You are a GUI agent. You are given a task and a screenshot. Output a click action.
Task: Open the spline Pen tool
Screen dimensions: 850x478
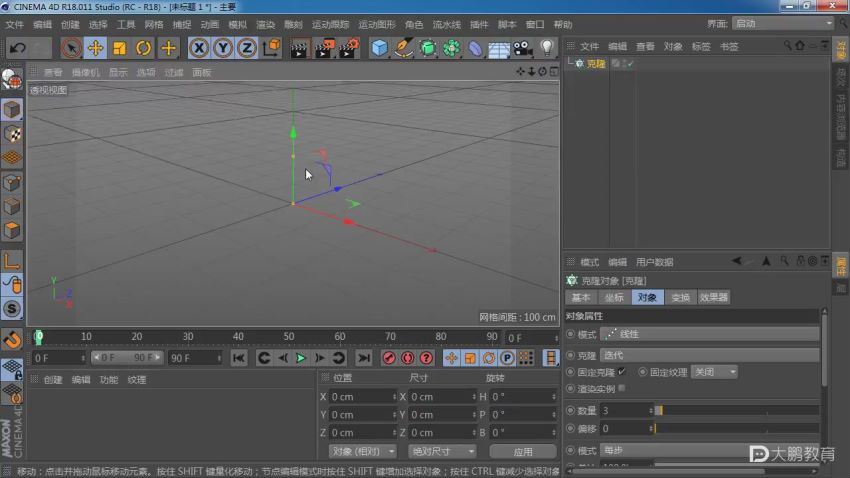point(403,48)
